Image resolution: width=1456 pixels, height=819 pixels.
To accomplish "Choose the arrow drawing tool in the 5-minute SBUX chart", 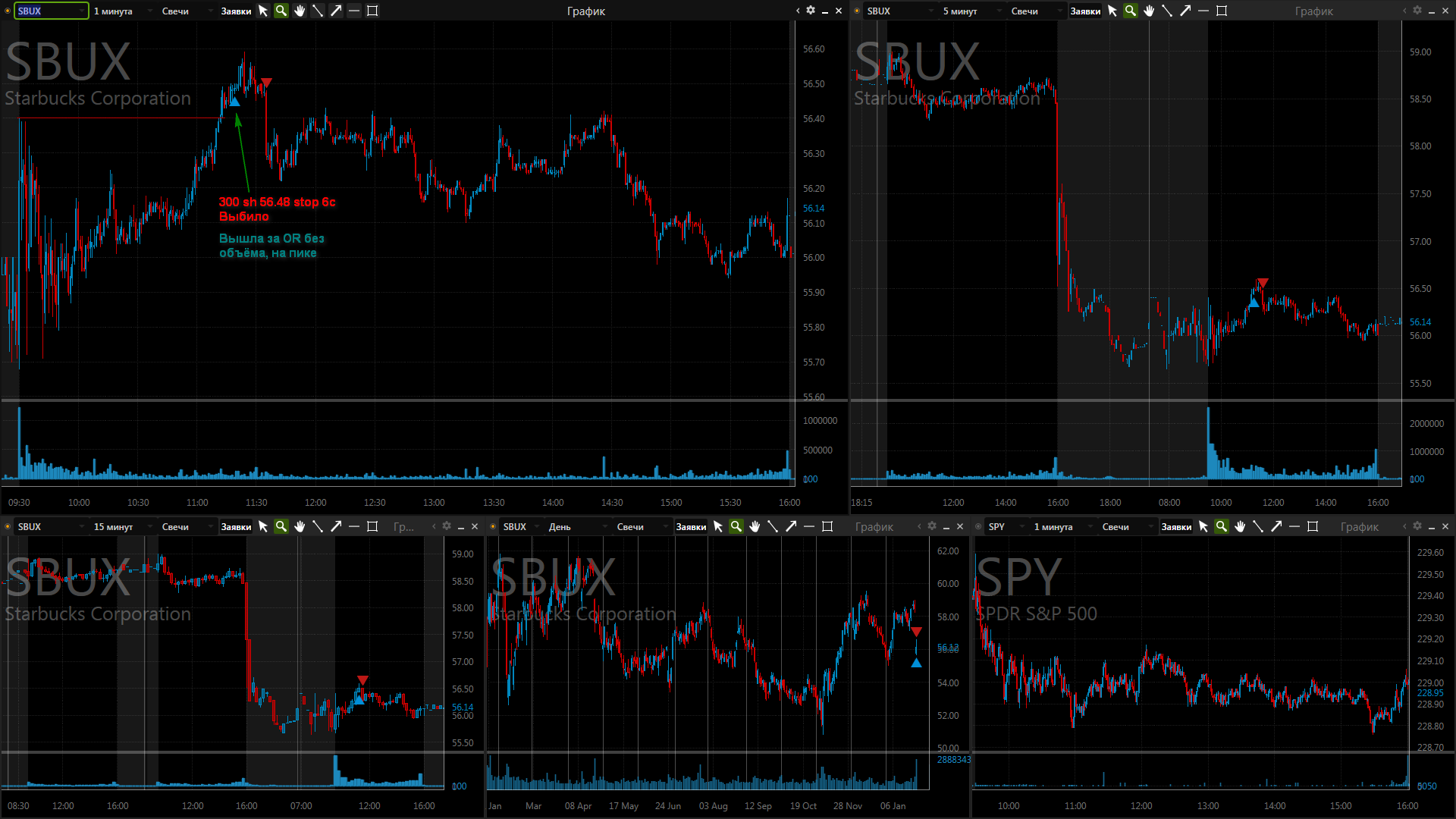I will point(1185,11).
